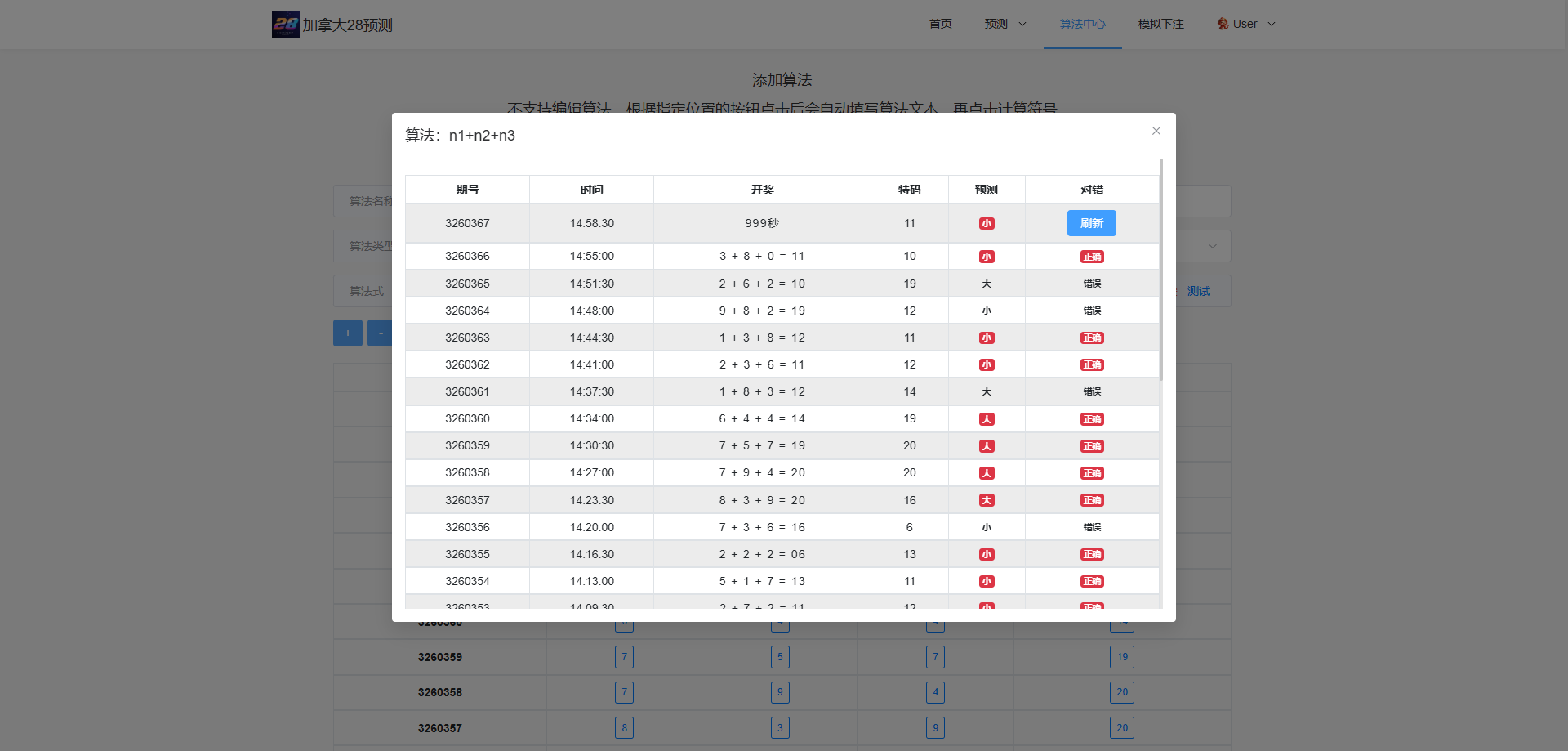Click the number 8 button in background row 3260357
1568x751 pixels.
[624, 727]
